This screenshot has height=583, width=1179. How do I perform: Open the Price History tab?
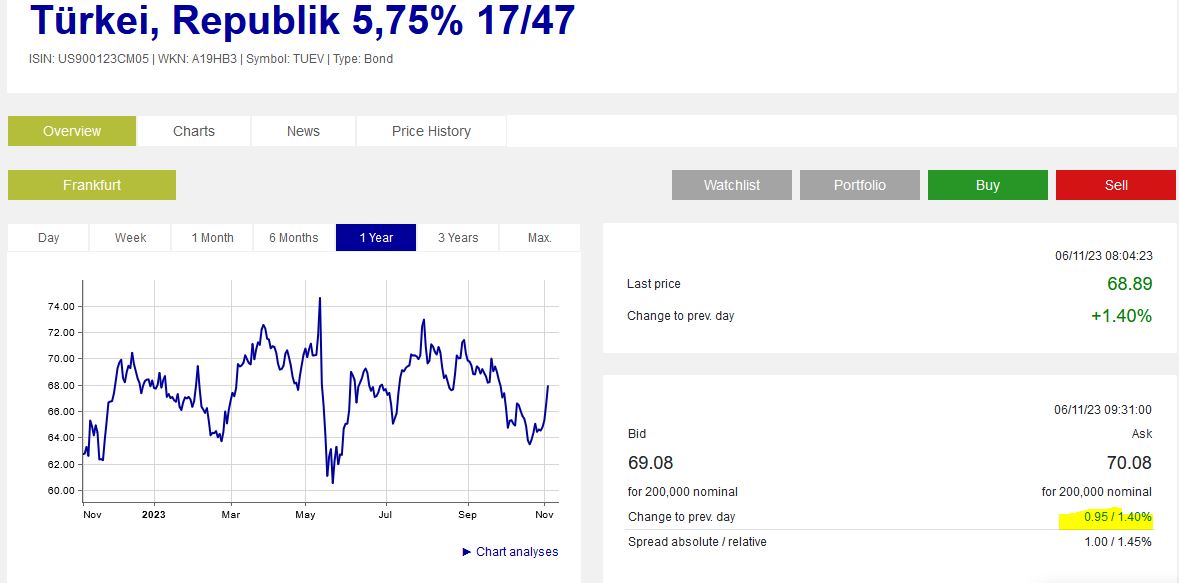[x=431, y=131]
